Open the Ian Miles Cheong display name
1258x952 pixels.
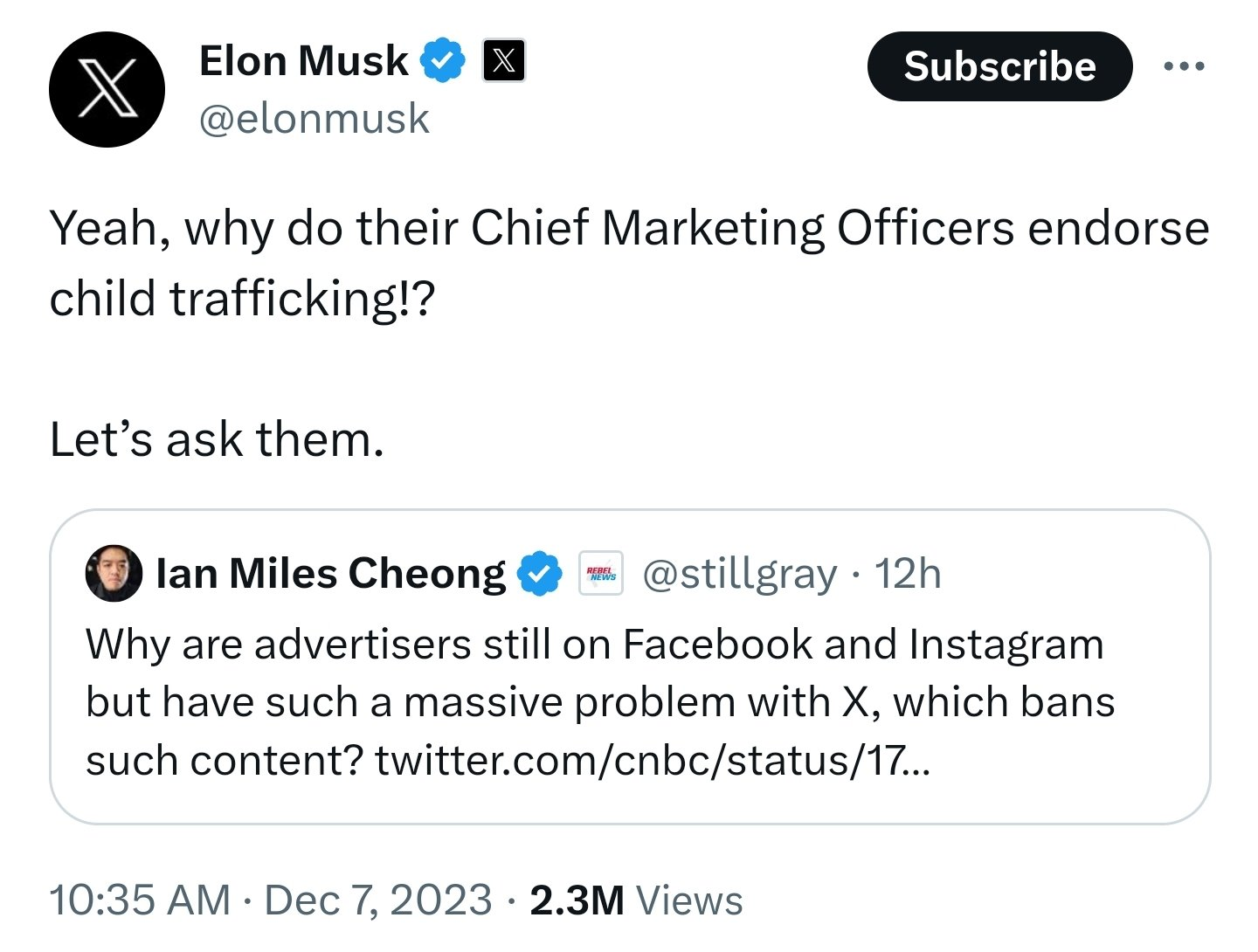coord(330,574)
